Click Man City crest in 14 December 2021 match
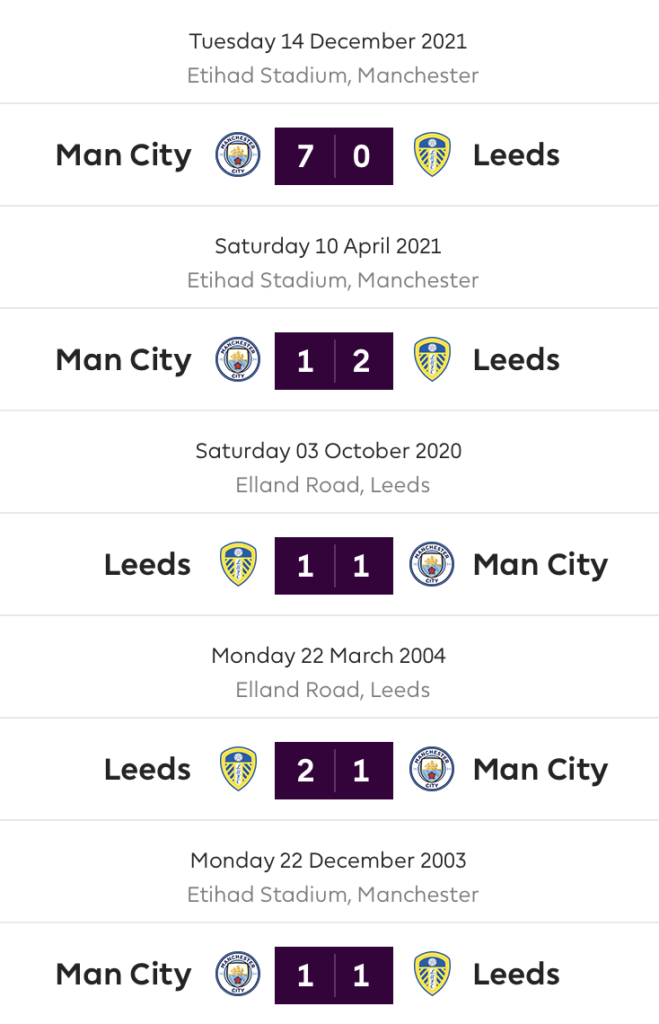Image resolution: width=659 pixels, height=1024 pixels. tap(238, 155)
